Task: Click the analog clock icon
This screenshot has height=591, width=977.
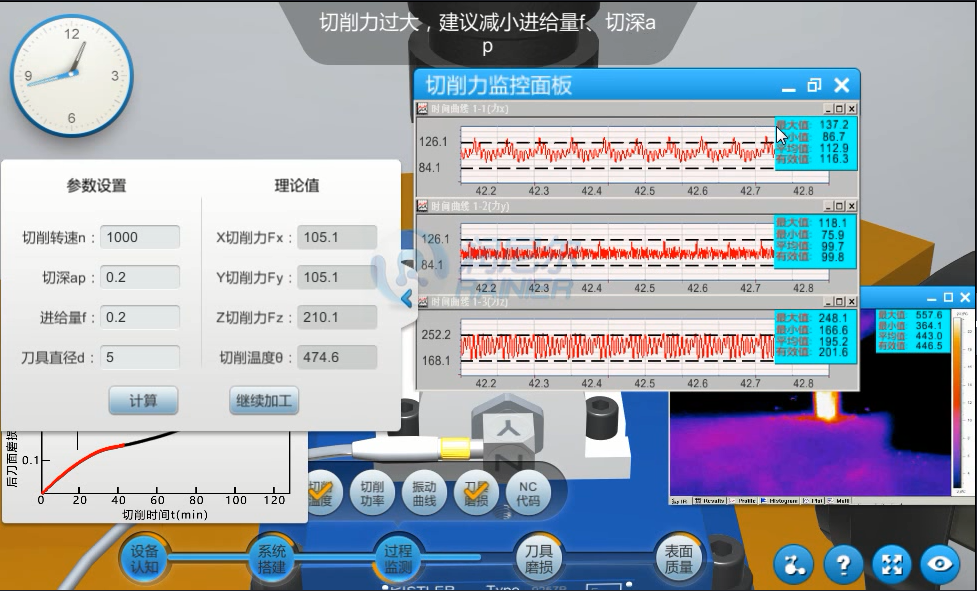Action: pyautogui.click(x=71, y=76)
